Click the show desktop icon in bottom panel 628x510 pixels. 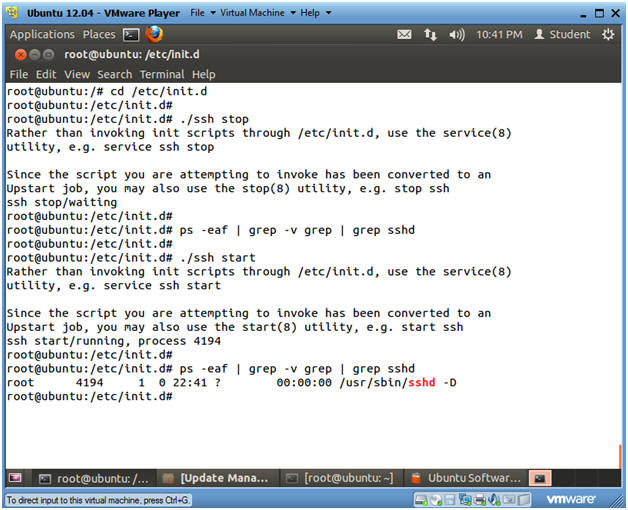tap(14, 478)
